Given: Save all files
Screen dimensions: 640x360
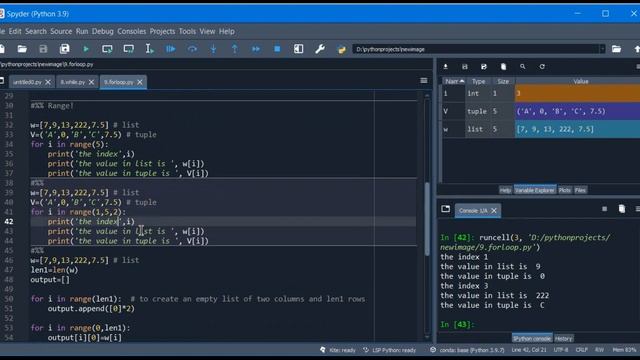Looking at the screenshot, I should 64,49.
